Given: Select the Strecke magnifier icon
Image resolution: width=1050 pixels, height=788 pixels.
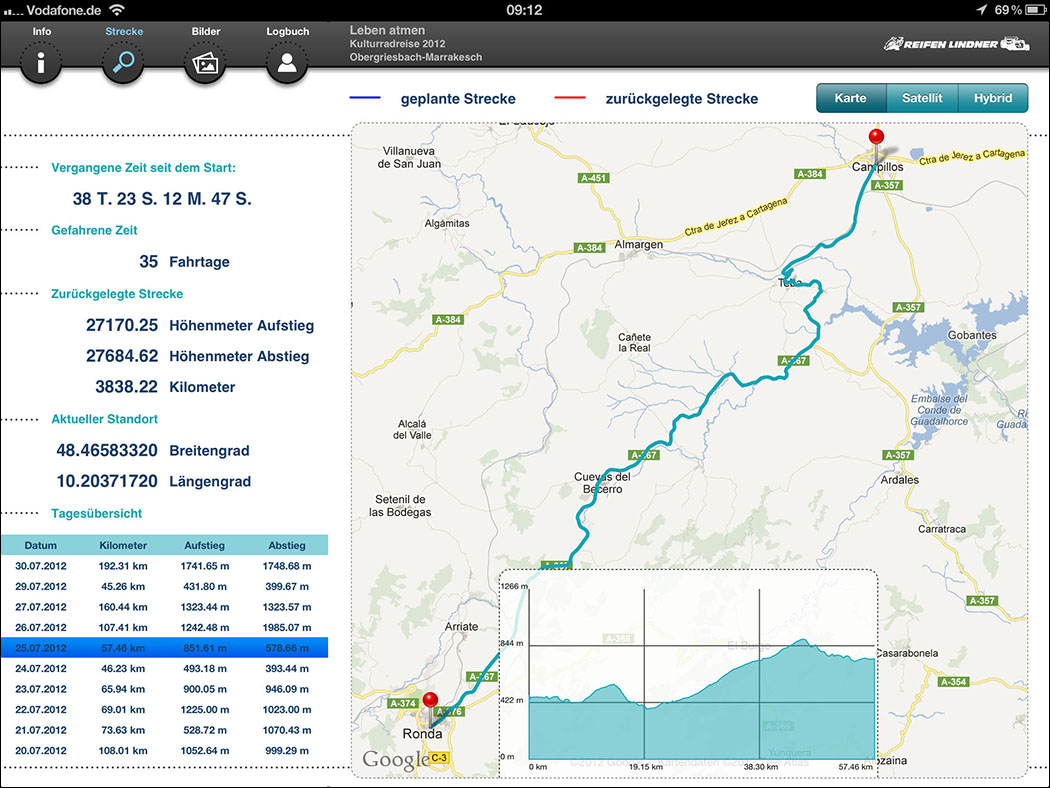Looking at the screenshot, I should [123, 63].
